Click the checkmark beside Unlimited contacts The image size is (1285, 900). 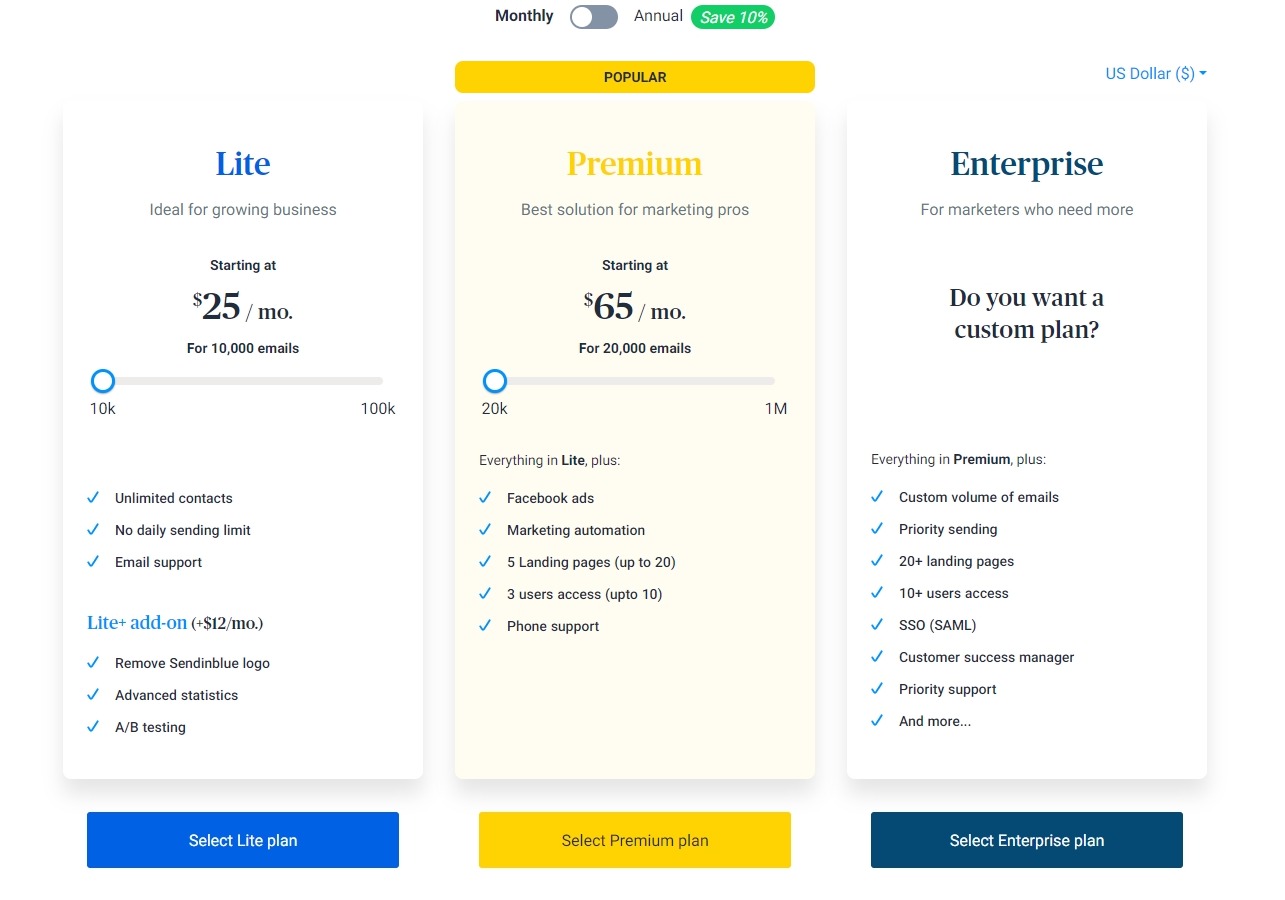[x=93, y=497]
